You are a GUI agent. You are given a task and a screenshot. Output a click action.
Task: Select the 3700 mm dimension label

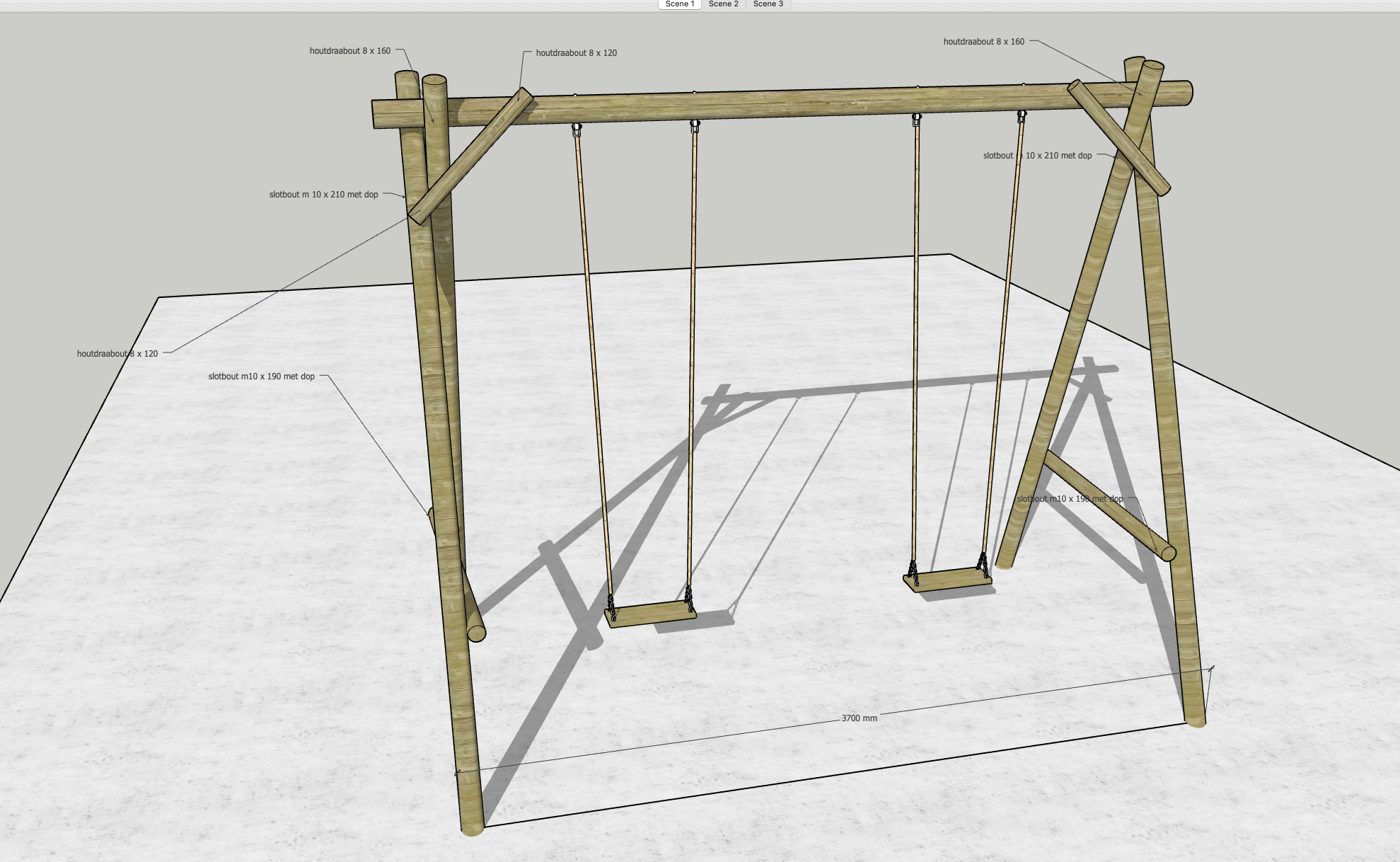click(860, 718)
